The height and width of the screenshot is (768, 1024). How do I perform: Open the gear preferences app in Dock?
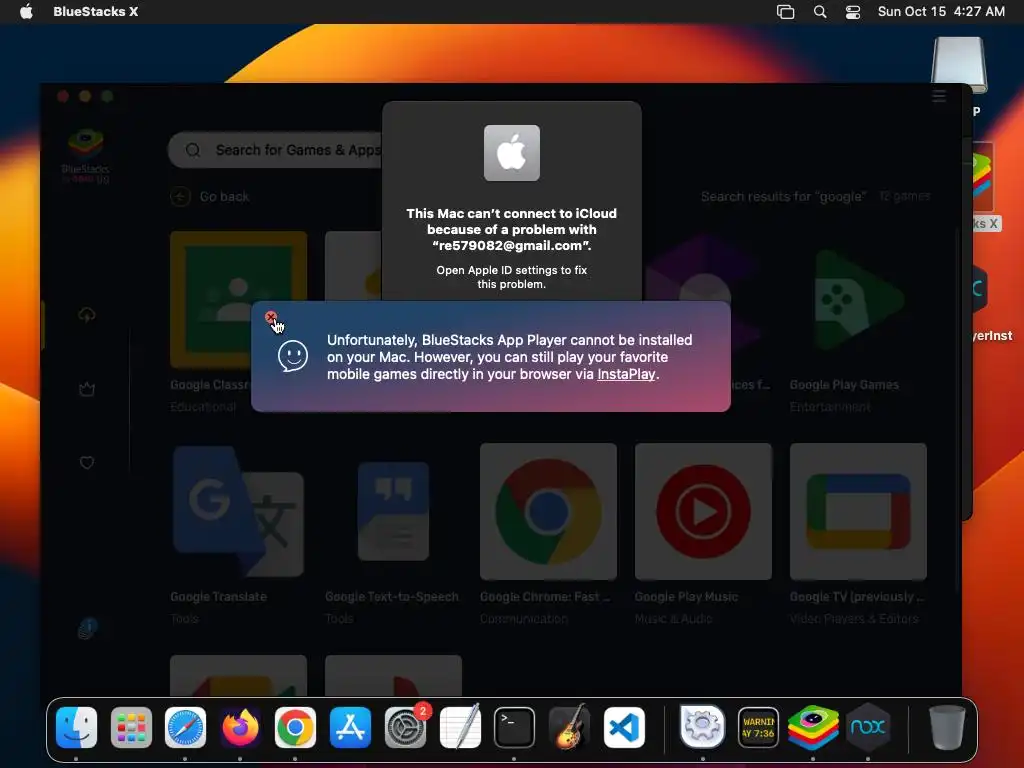tap(703, 726)
